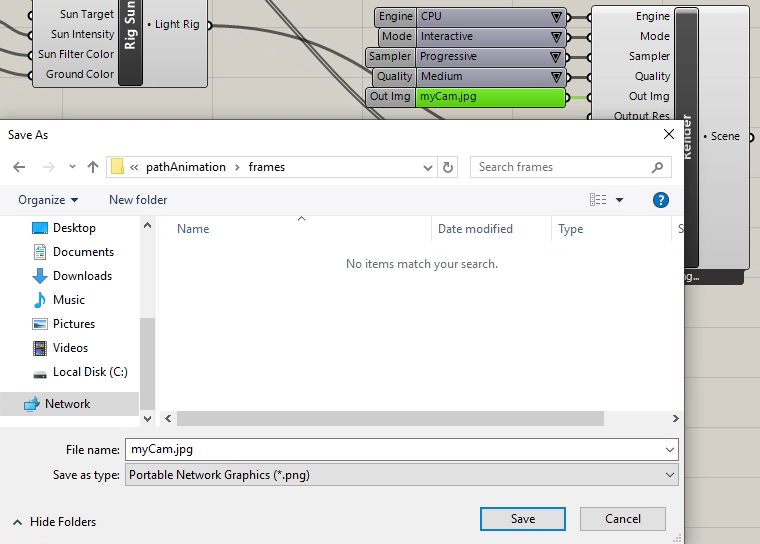
Task: Click the Documents icon in the sidebar
Action: pyautogui.click(x=40, y=252)
